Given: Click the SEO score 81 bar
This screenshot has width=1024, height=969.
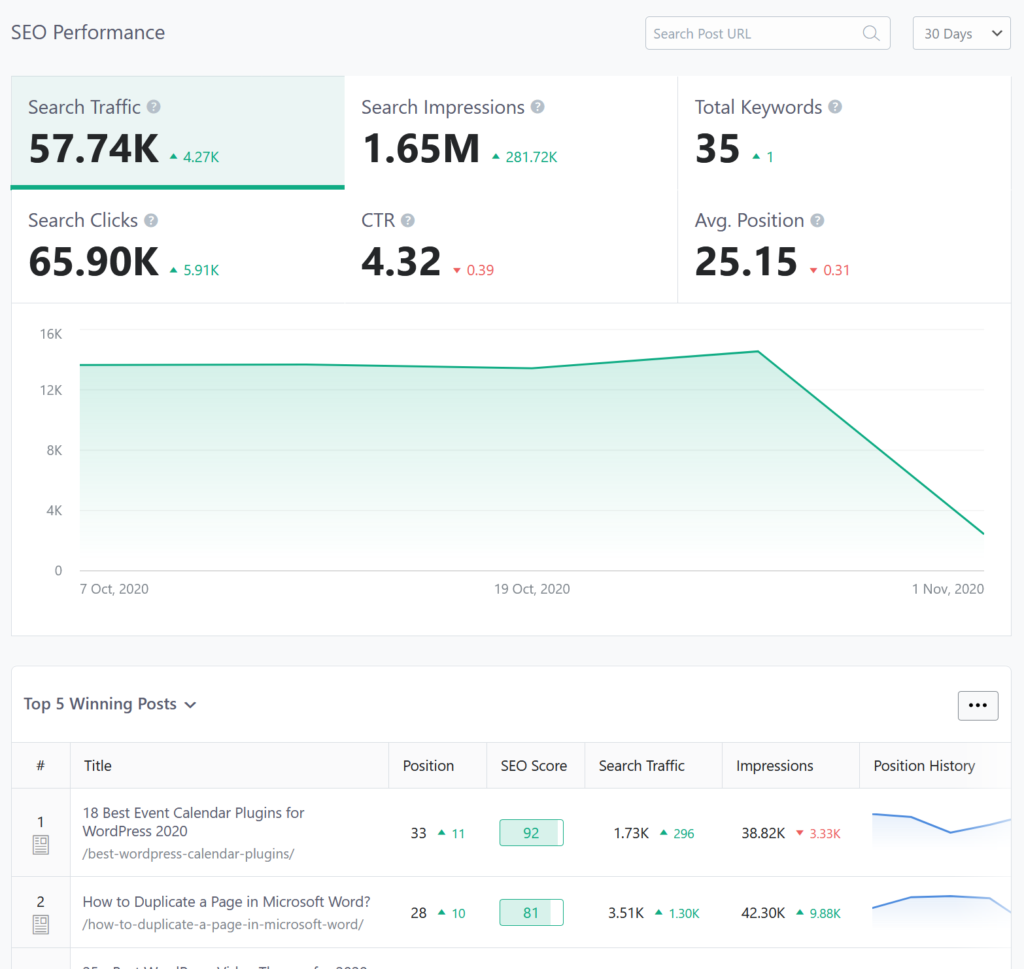Looking at the screenshot, I should click(x=531, y=912).
